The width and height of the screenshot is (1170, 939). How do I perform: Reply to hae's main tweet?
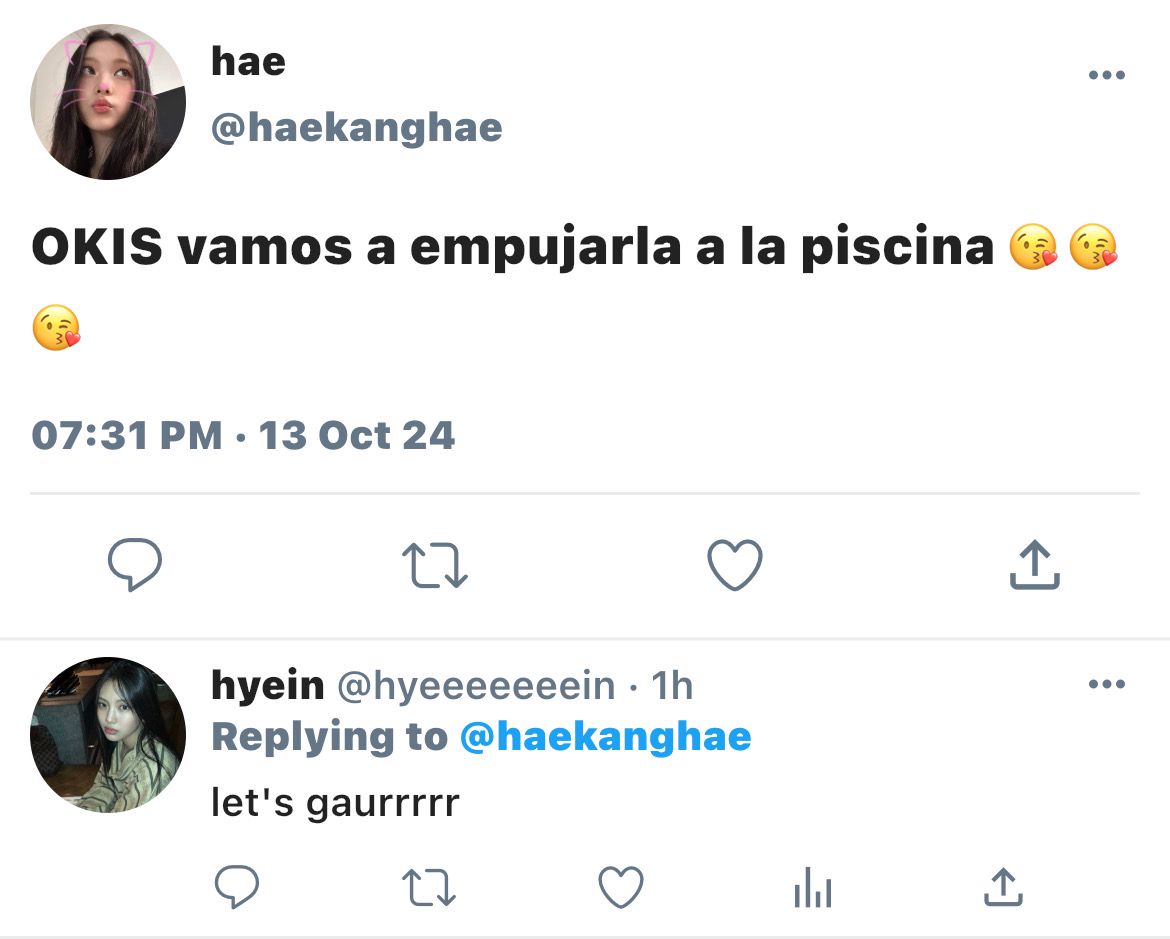click(135, 564)
